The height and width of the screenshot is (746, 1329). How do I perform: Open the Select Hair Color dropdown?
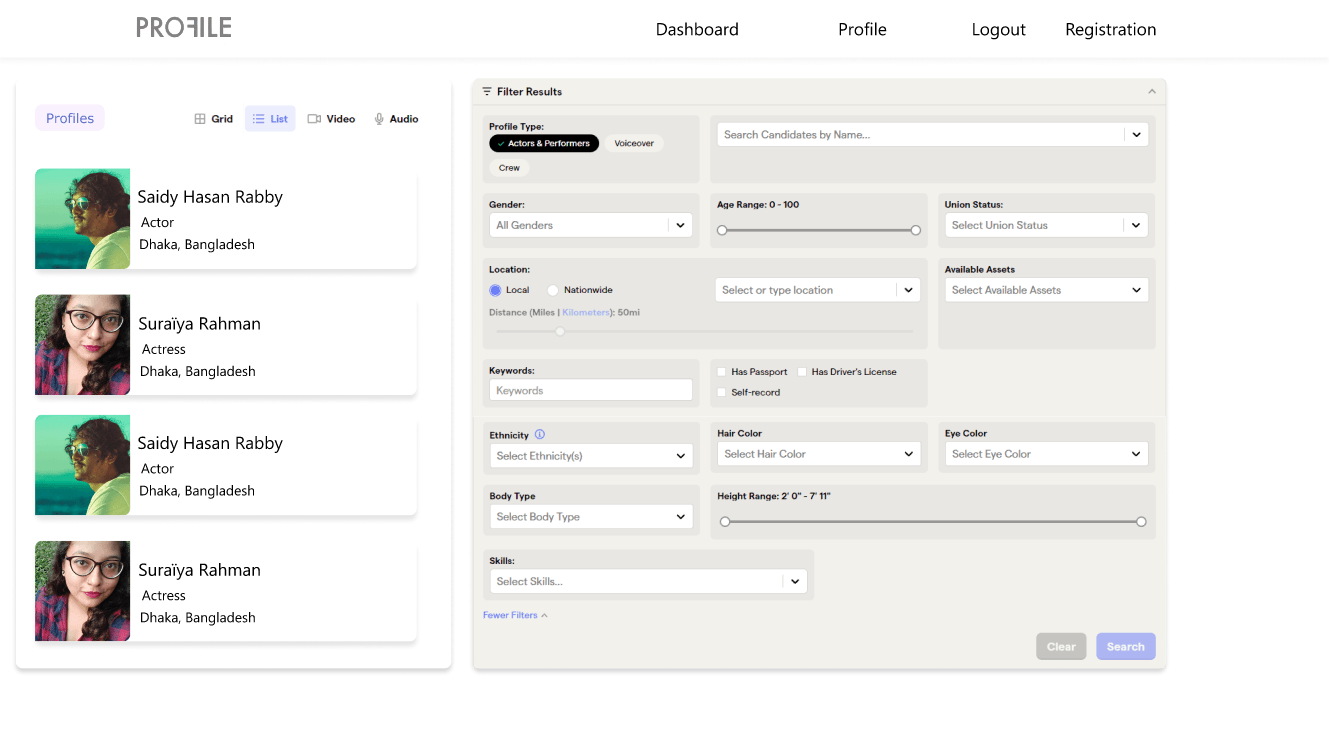pyautogui.click(x=818, y=454)
